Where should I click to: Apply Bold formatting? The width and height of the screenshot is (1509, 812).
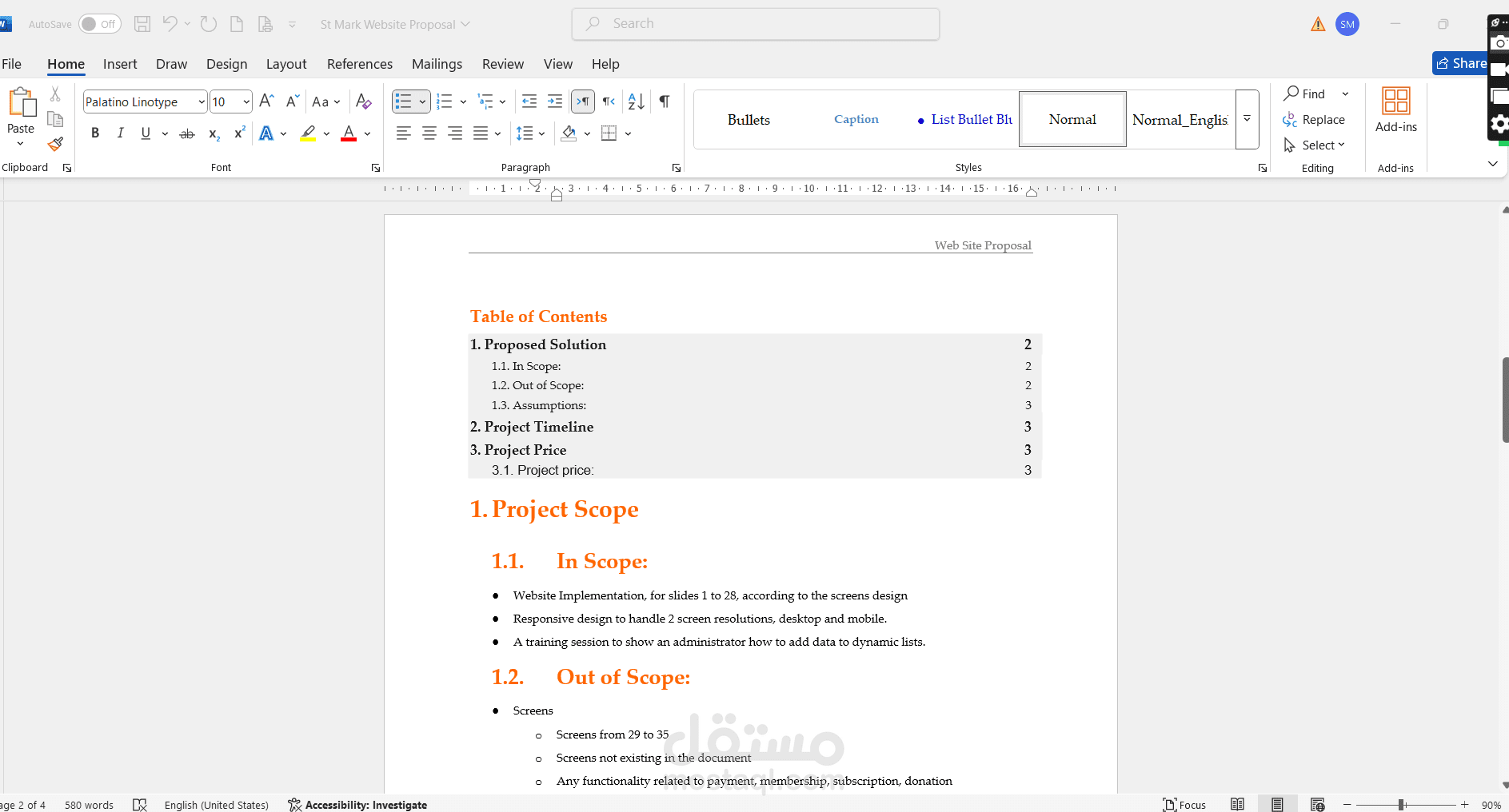coord(95,133)
